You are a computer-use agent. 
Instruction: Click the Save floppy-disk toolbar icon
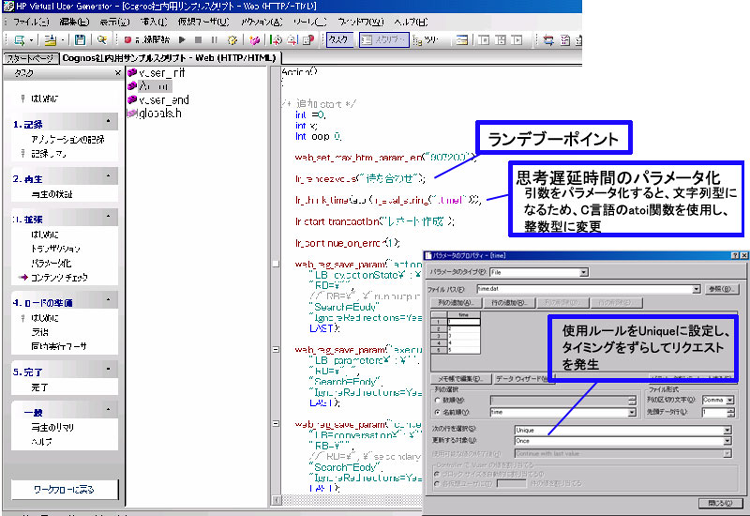(x=80, y=40)
